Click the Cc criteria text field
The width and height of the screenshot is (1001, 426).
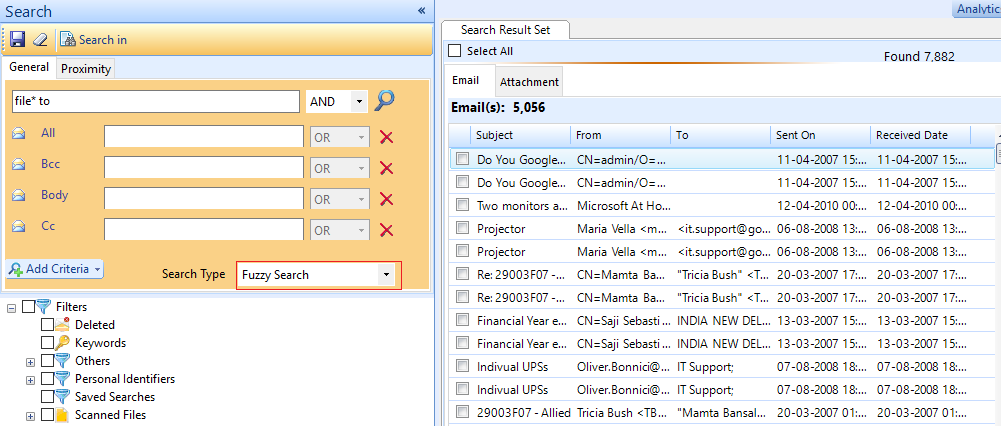pos(204,231)
